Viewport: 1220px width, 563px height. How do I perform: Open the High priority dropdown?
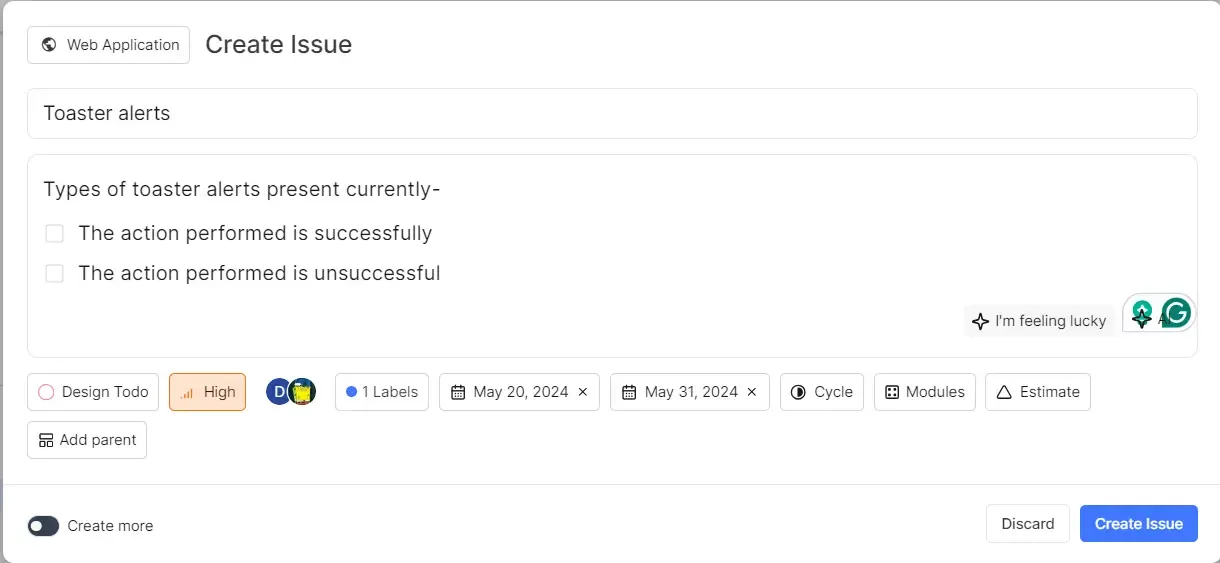pyautogui.click(x=207, y=392)
